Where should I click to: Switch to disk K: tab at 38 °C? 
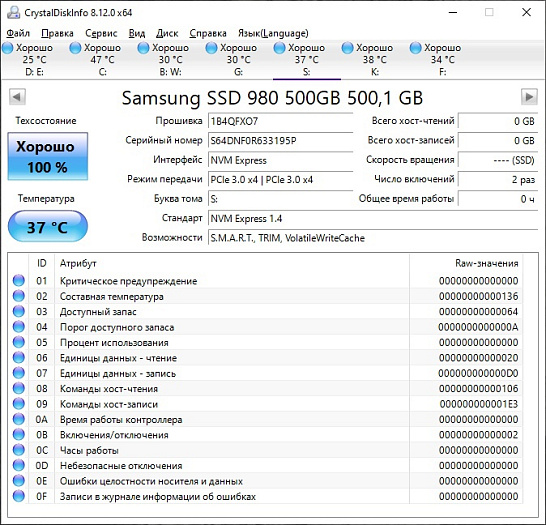click(x=374, y=60)
